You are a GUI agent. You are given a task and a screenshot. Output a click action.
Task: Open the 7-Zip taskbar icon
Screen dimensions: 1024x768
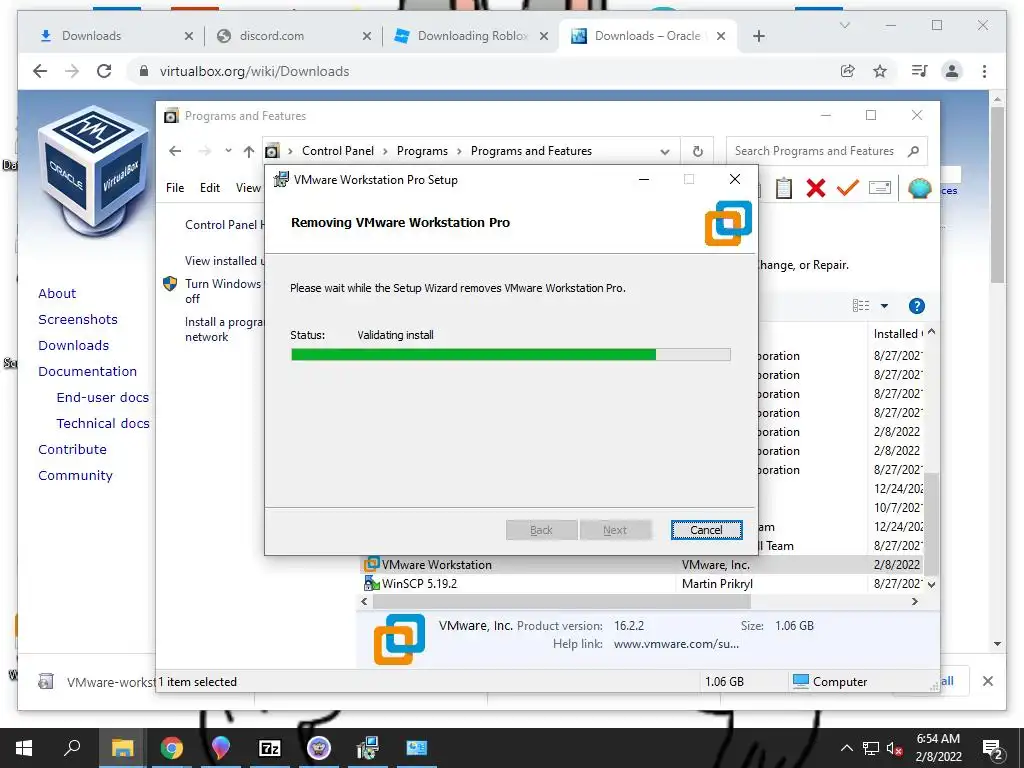click(270, 748)
